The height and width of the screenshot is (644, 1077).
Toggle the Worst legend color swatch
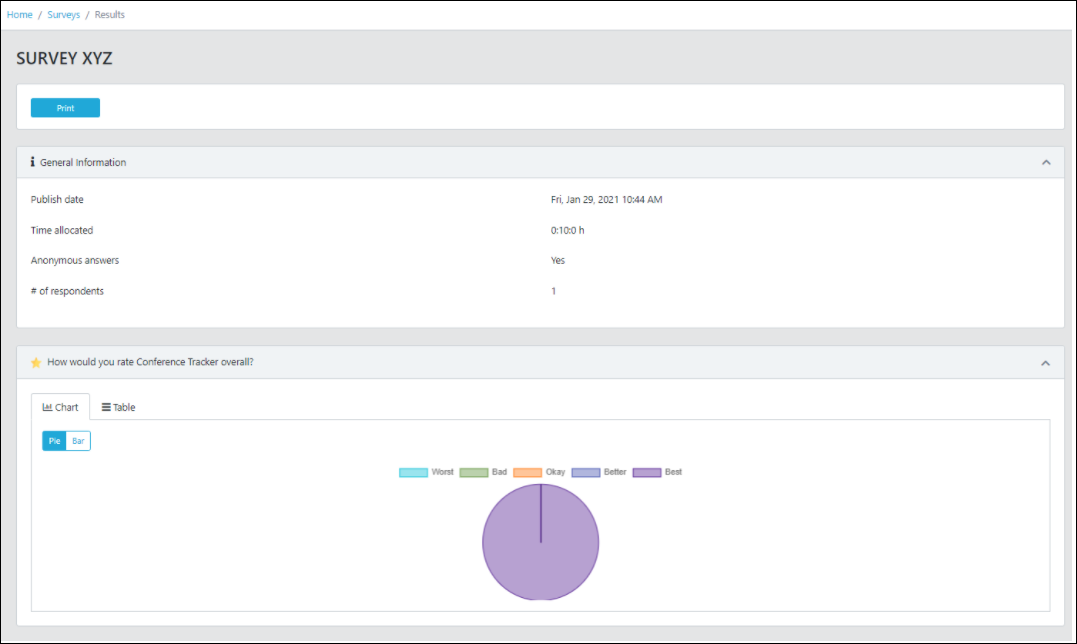tap(413, 472)
